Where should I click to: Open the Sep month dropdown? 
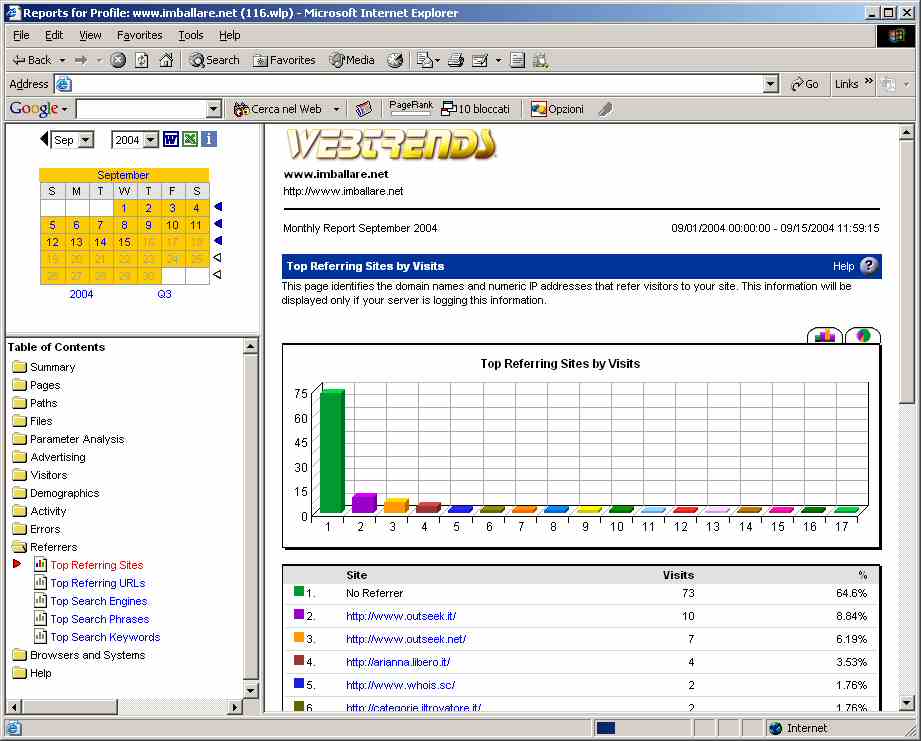tap(86, 140)
